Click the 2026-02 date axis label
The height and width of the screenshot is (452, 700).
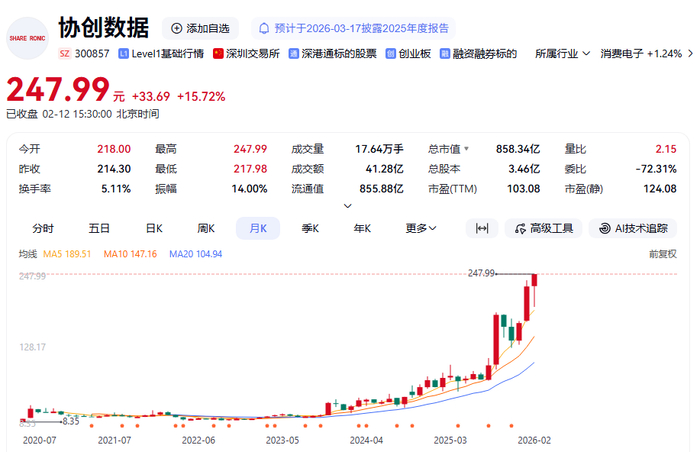[x=534, y=440]
